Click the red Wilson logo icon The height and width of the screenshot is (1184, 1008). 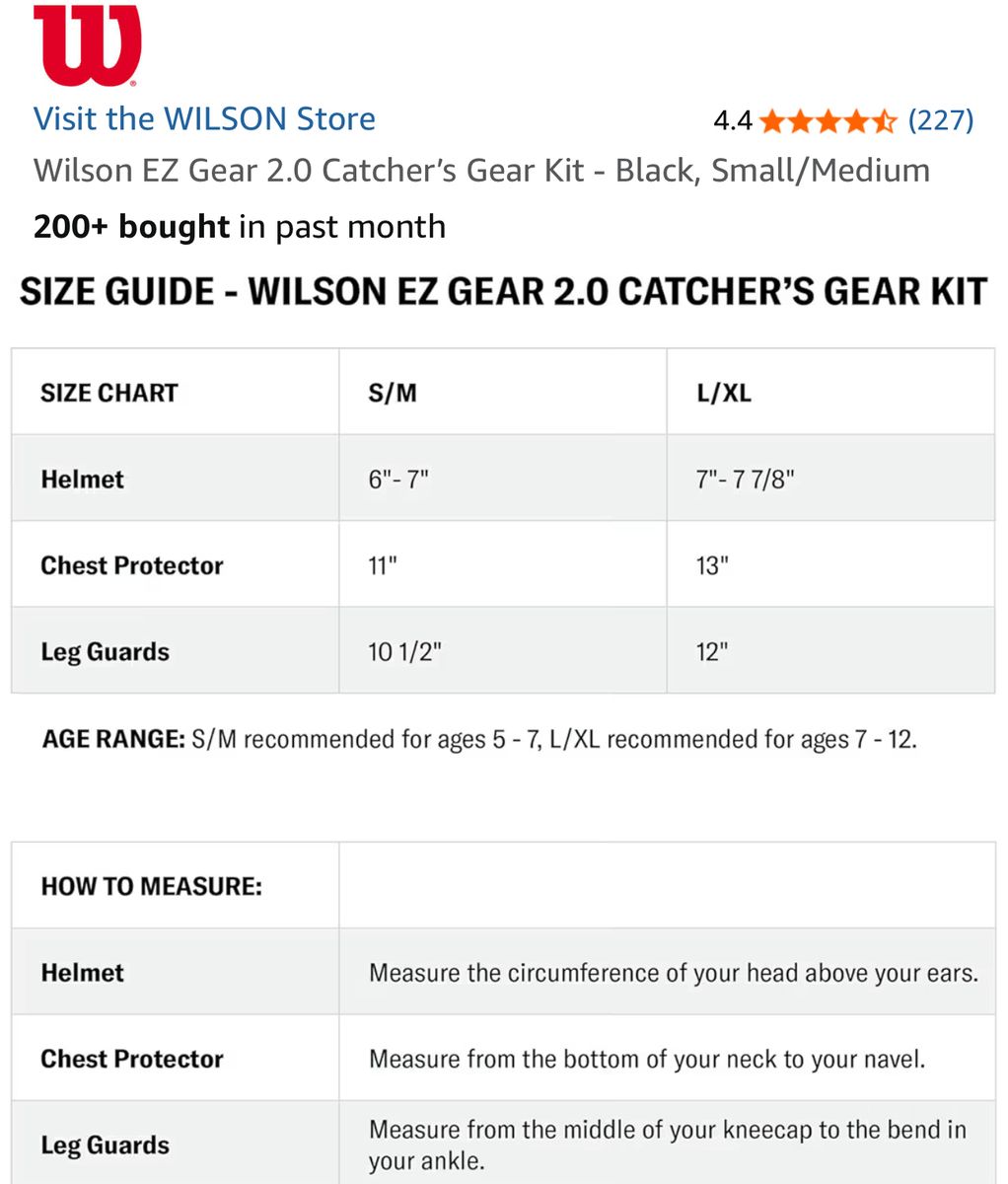[87, 45]
